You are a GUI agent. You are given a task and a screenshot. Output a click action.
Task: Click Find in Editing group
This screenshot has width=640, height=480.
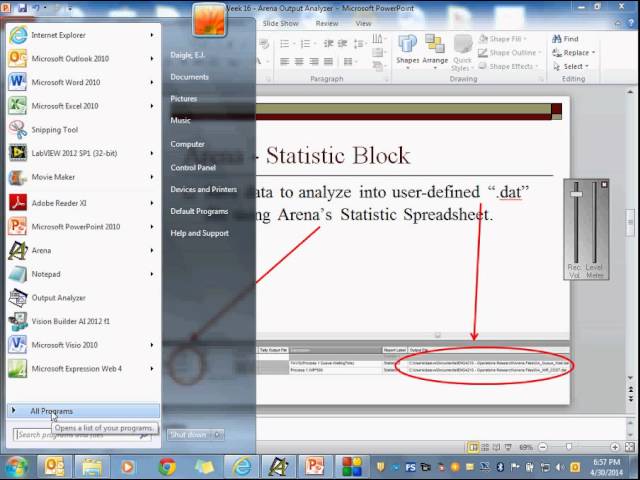pyautogui.click(x=566, y=39)
